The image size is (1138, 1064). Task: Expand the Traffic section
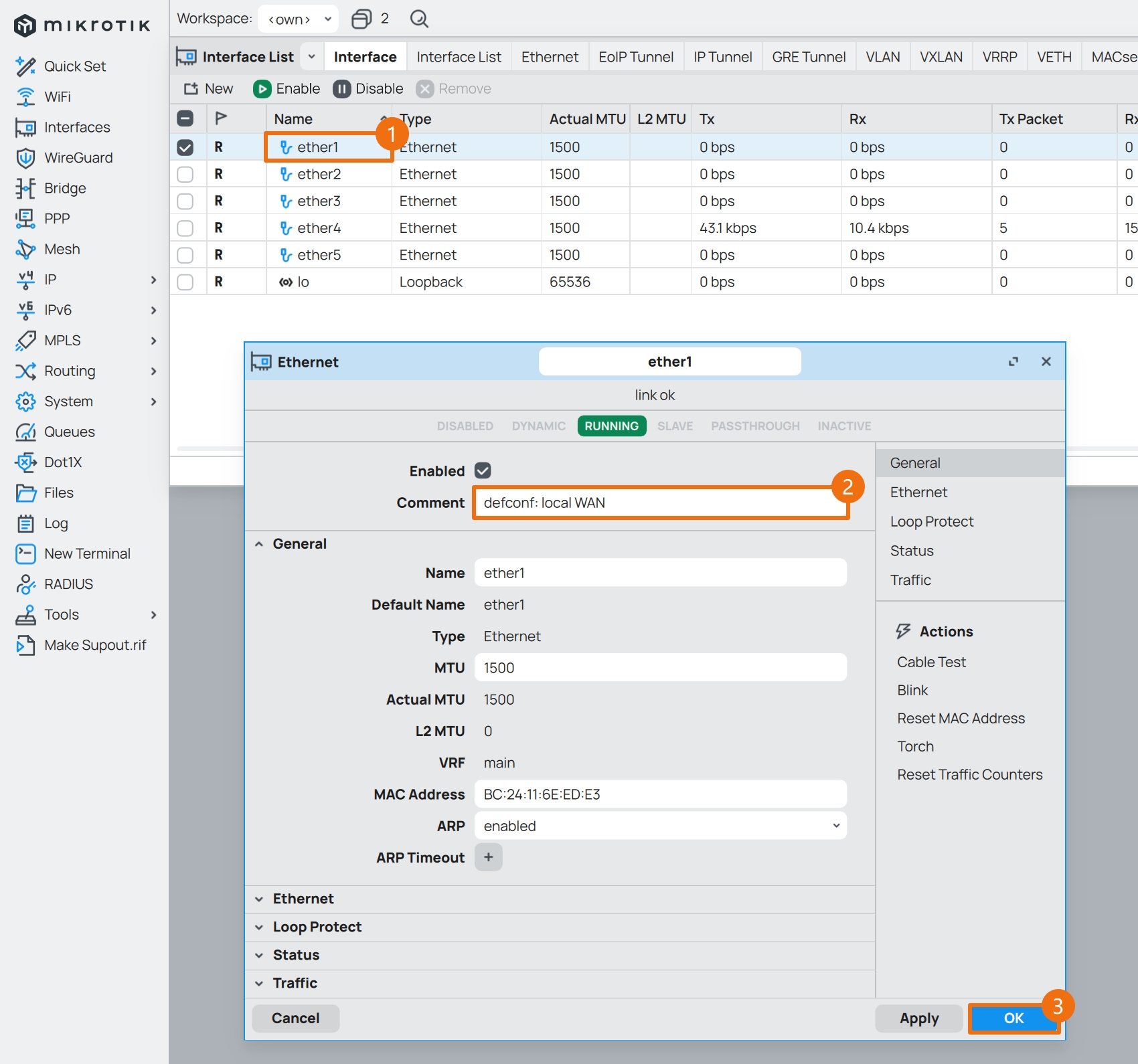pos(259,983)
